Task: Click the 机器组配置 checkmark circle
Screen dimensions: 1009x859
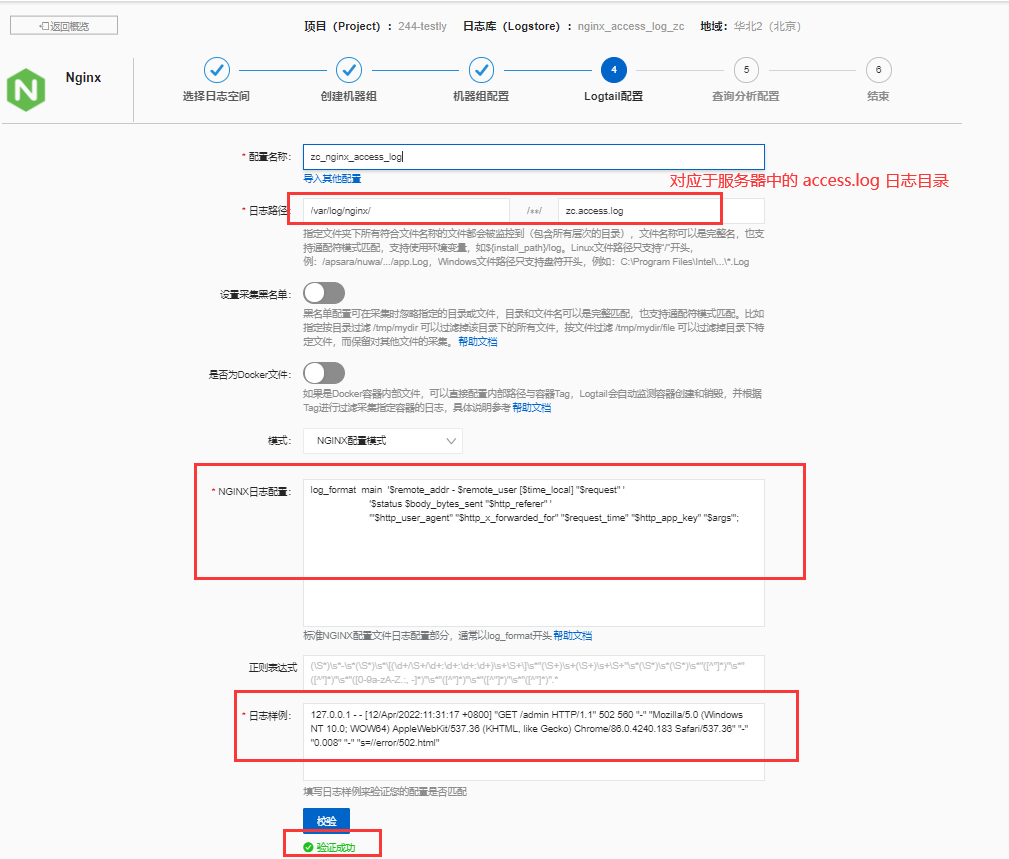Action: coord(482,70)
